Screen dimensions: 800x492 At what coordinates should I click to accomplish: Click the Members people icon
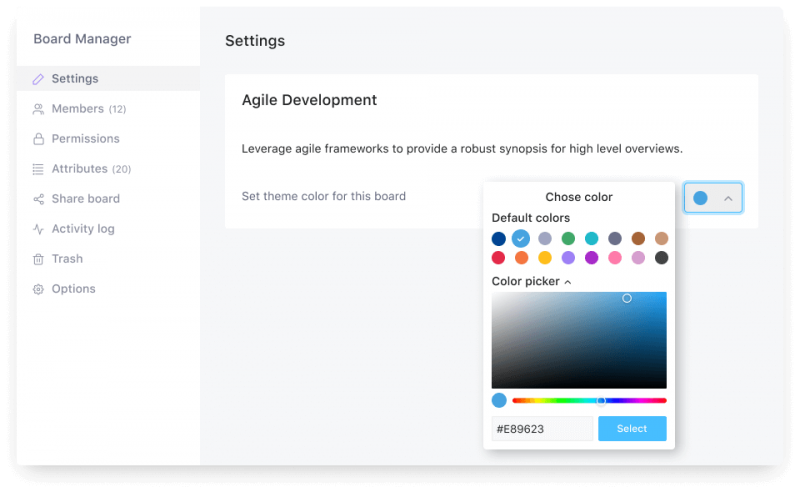pyautogui.click(x=38, y=109)
